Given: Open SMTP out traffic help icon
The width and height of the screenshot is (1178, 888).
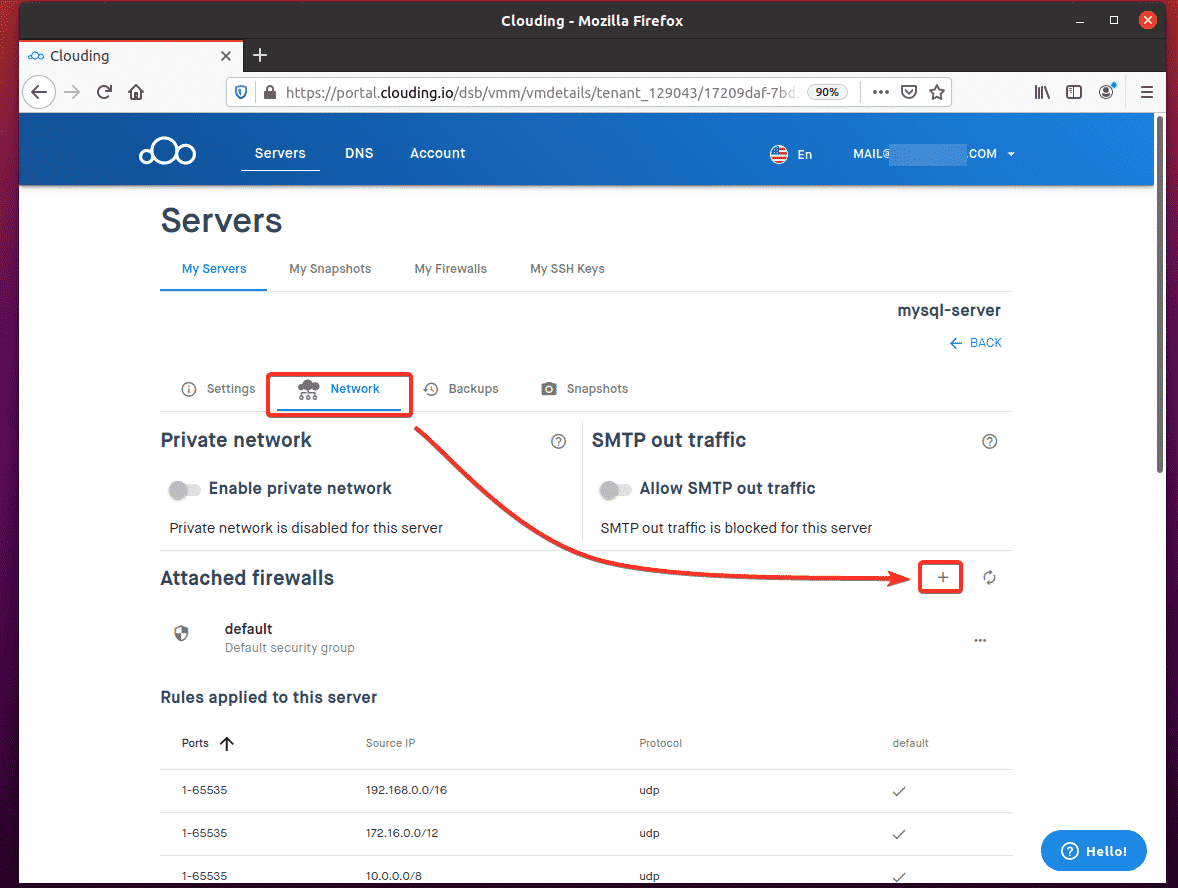Looking at the screenshot, I should (x=989, y=442).
